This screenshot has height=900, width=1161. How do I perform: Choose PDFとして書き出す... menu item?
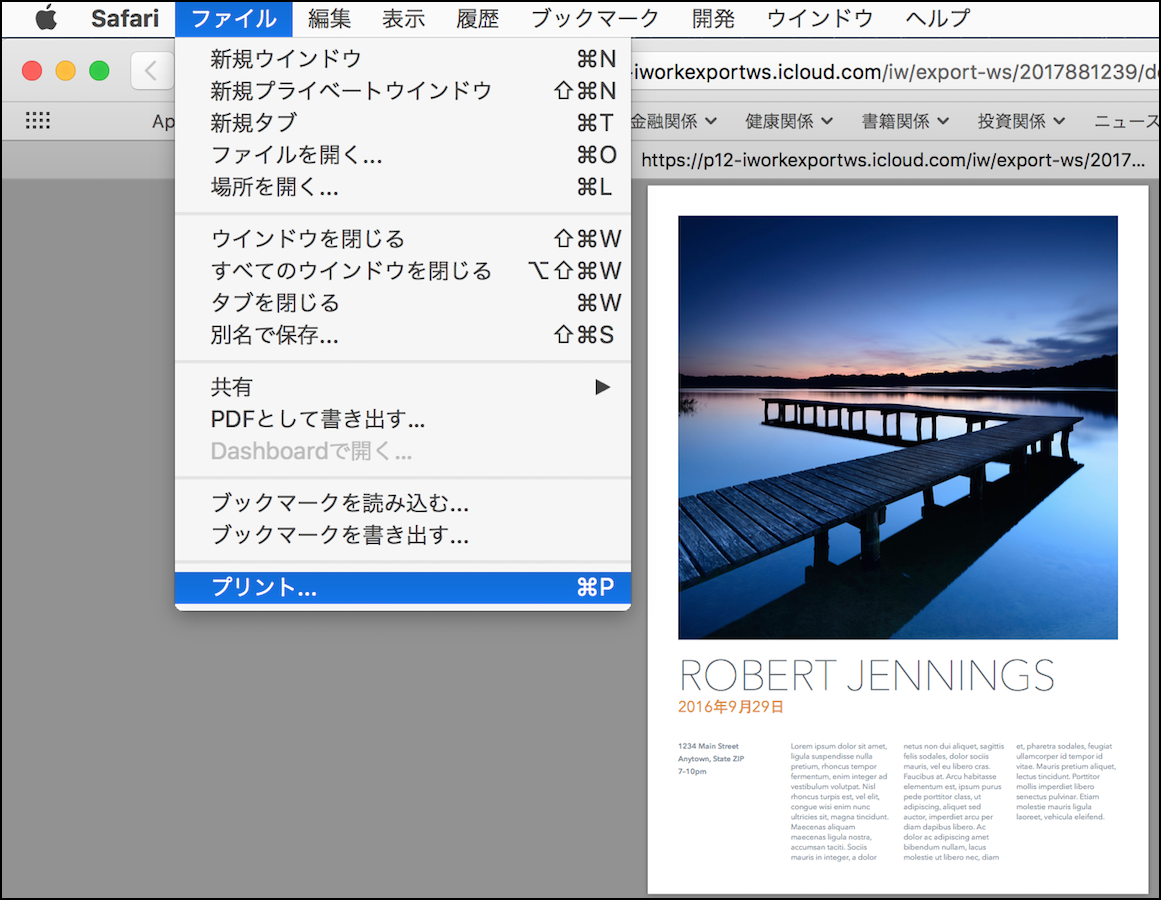[x=318, y=419]
